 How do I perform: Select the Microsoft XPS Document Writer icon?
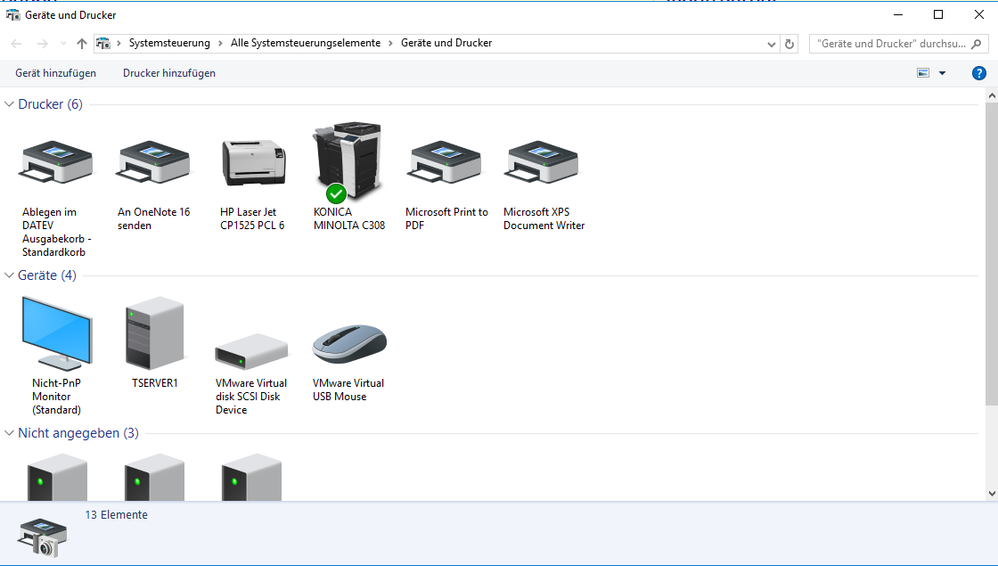(x=542, y=162)
